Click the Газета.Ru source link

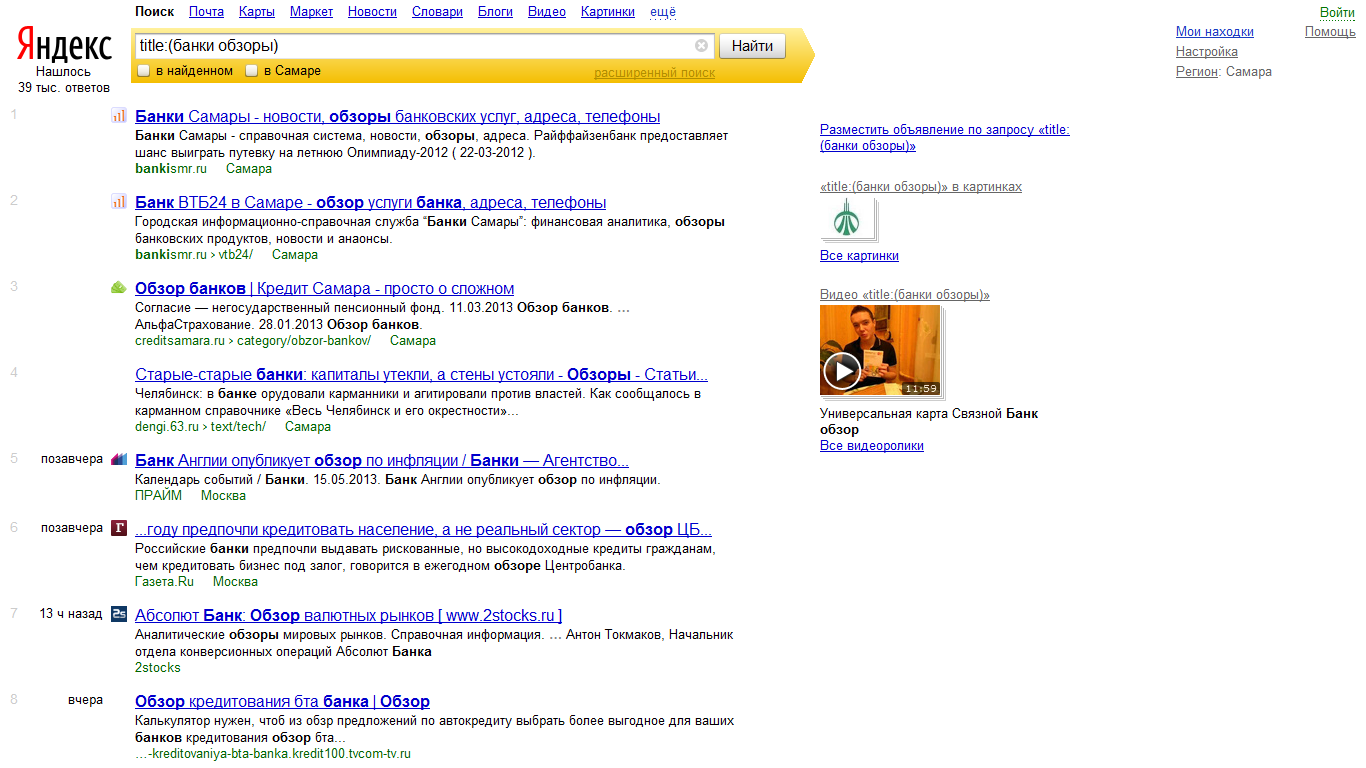[165, 582]
